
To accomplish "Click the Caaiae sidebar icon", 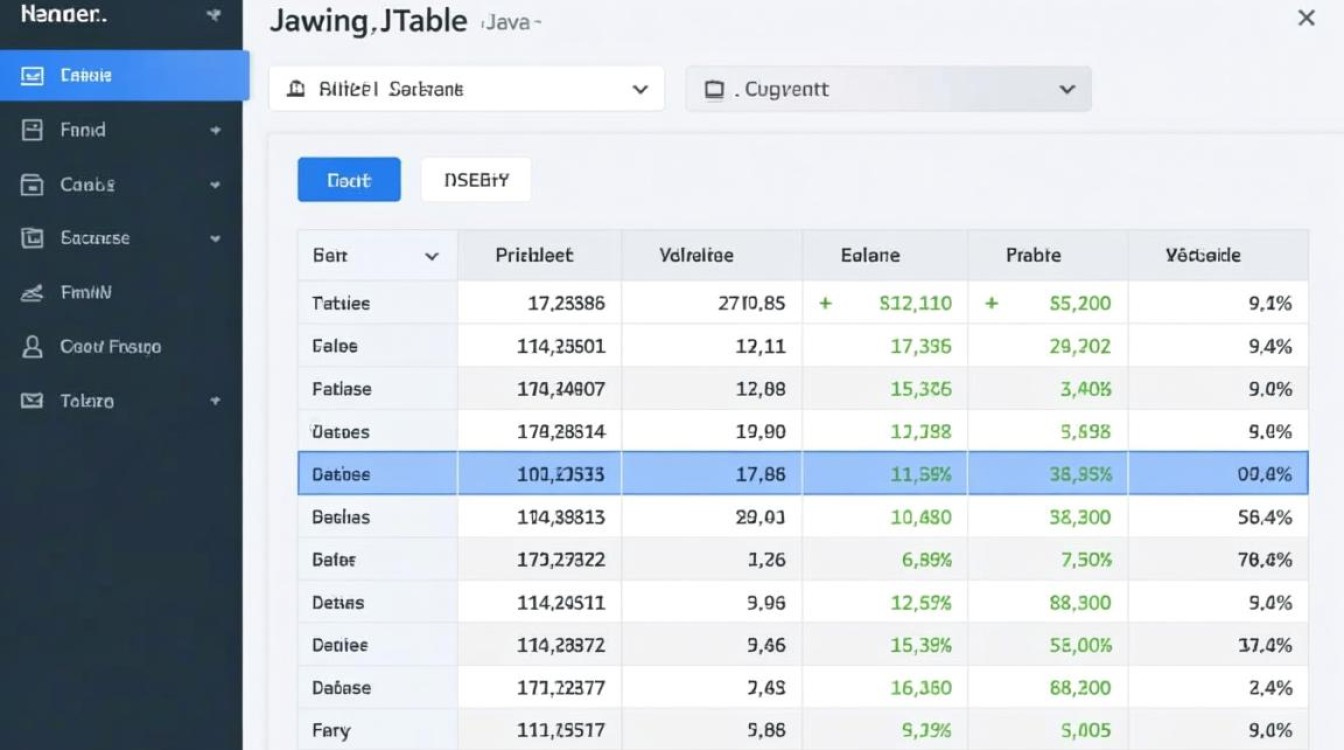I will click(x=32, y=76).
